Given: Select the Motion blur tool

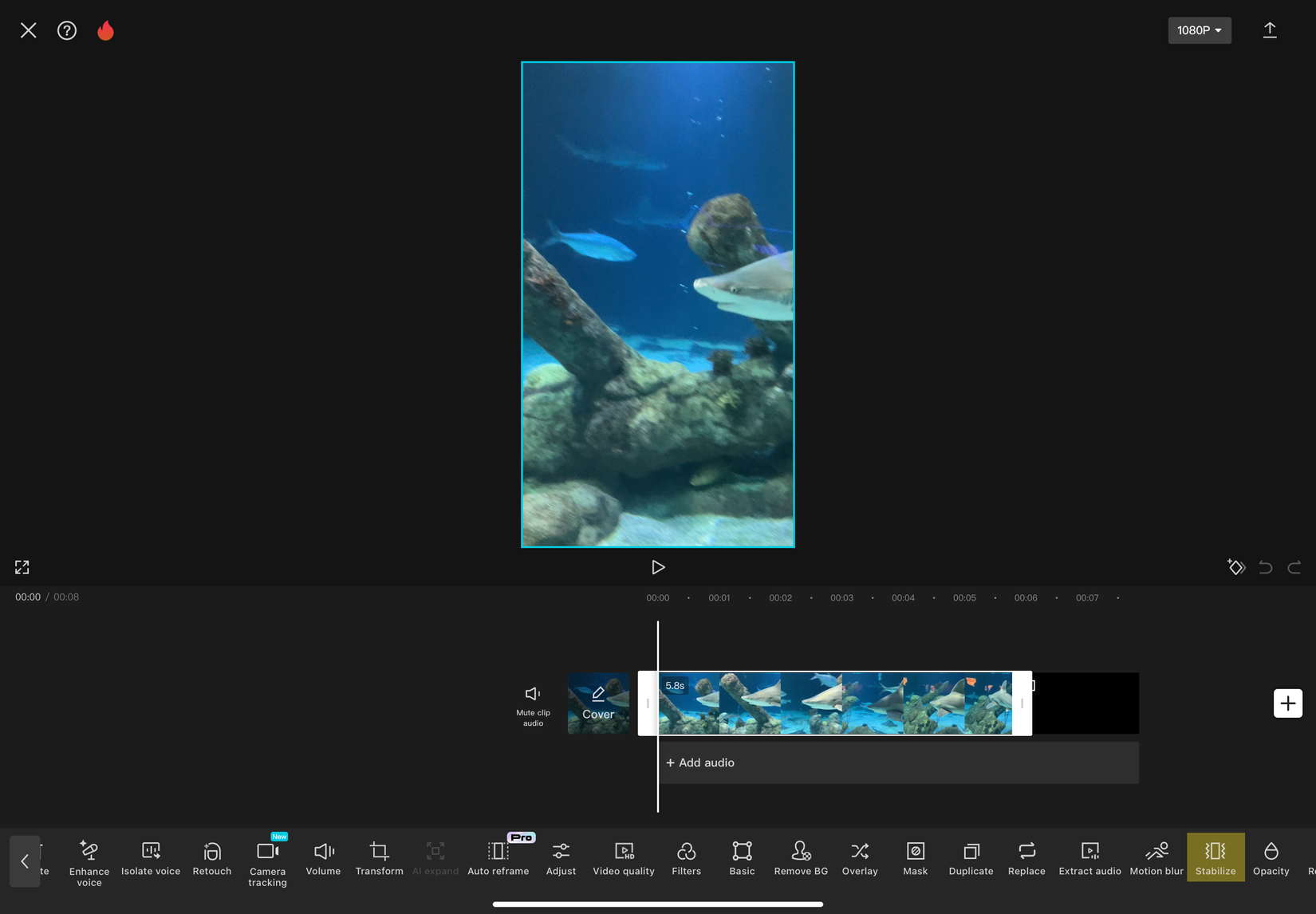Looking at the screenshot, I should point(1156,857).
